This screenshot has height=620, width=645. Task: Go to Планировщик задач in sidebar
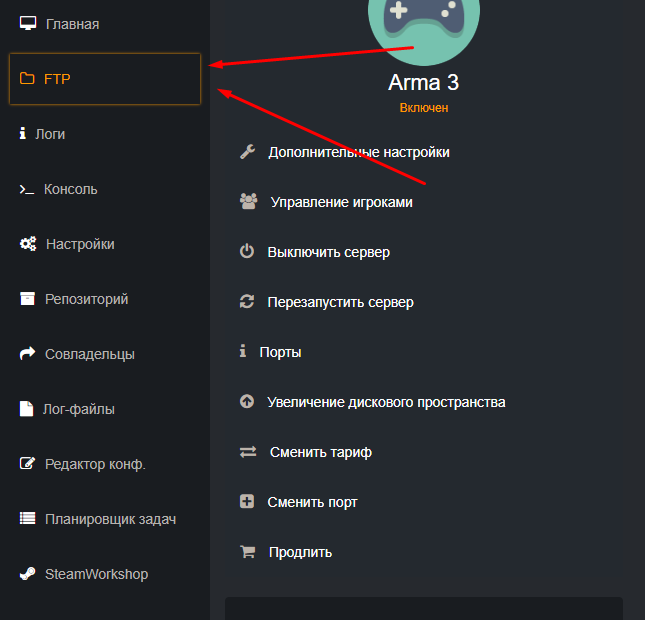point(110,519)
